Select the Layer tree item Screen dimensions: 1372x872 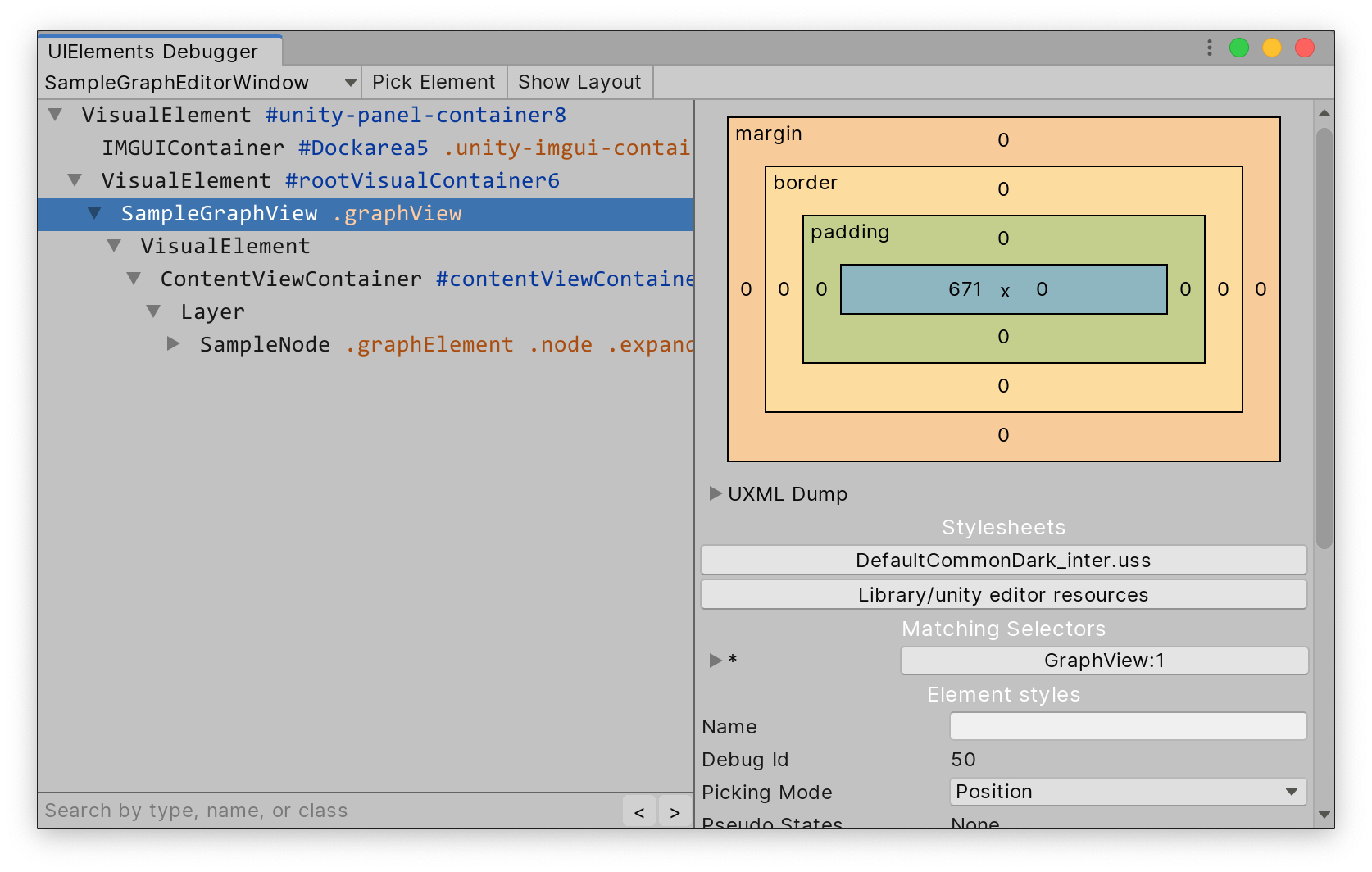point(213,312)
